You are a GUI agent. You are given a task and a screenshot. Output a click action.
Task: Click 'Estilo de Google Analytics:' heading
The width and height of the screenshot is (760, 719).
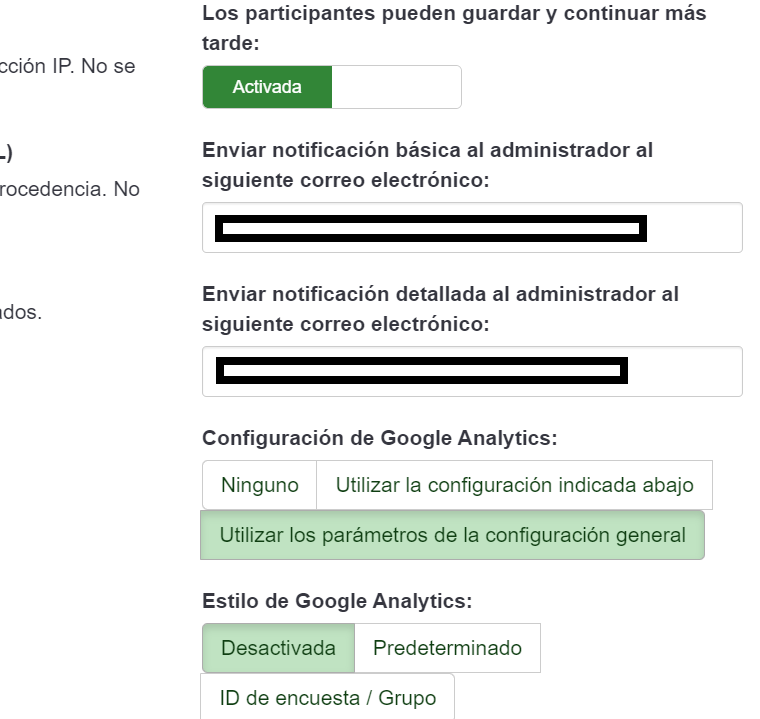tap(337, 601)
